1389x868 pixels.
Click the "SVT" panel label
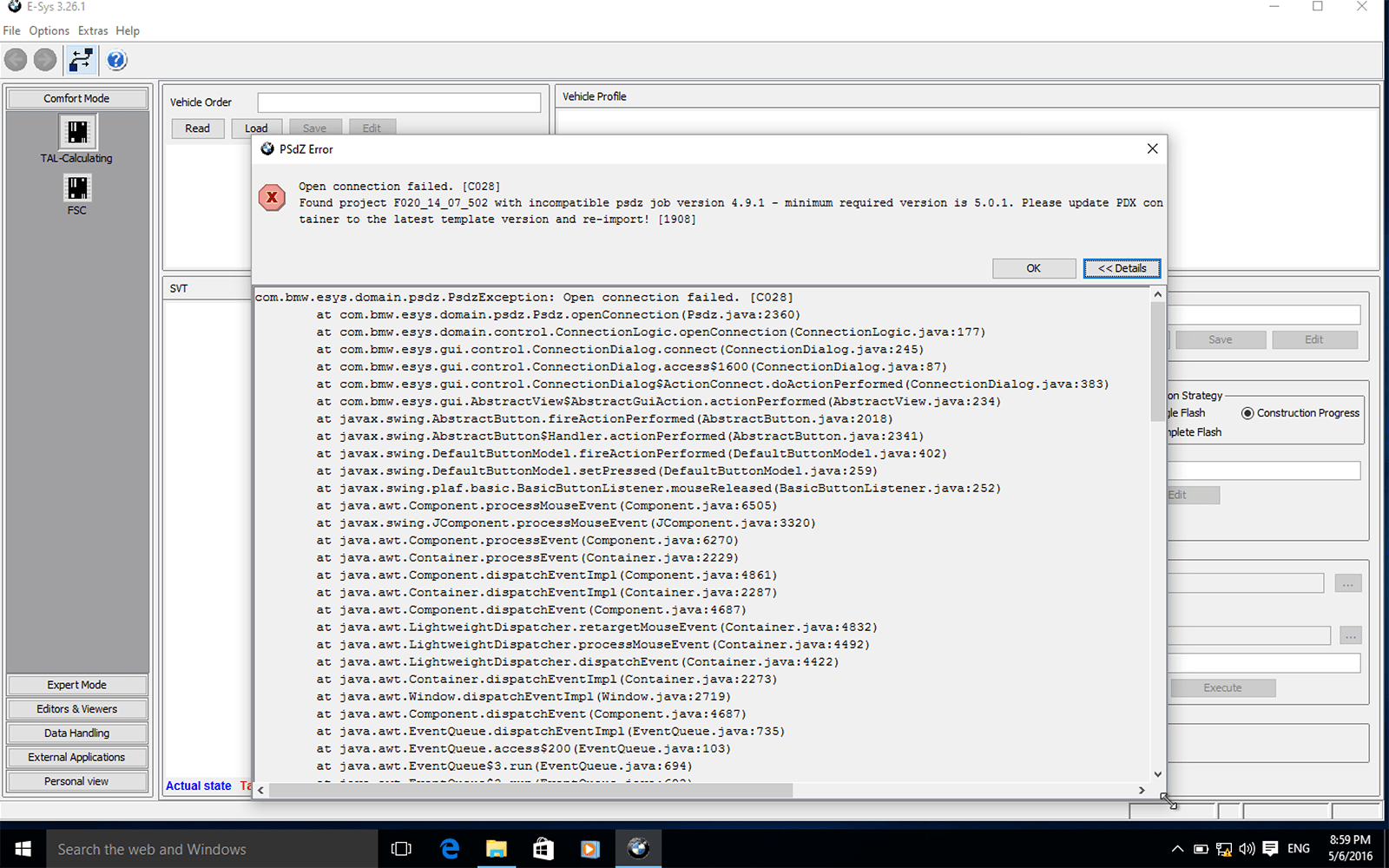179,288
